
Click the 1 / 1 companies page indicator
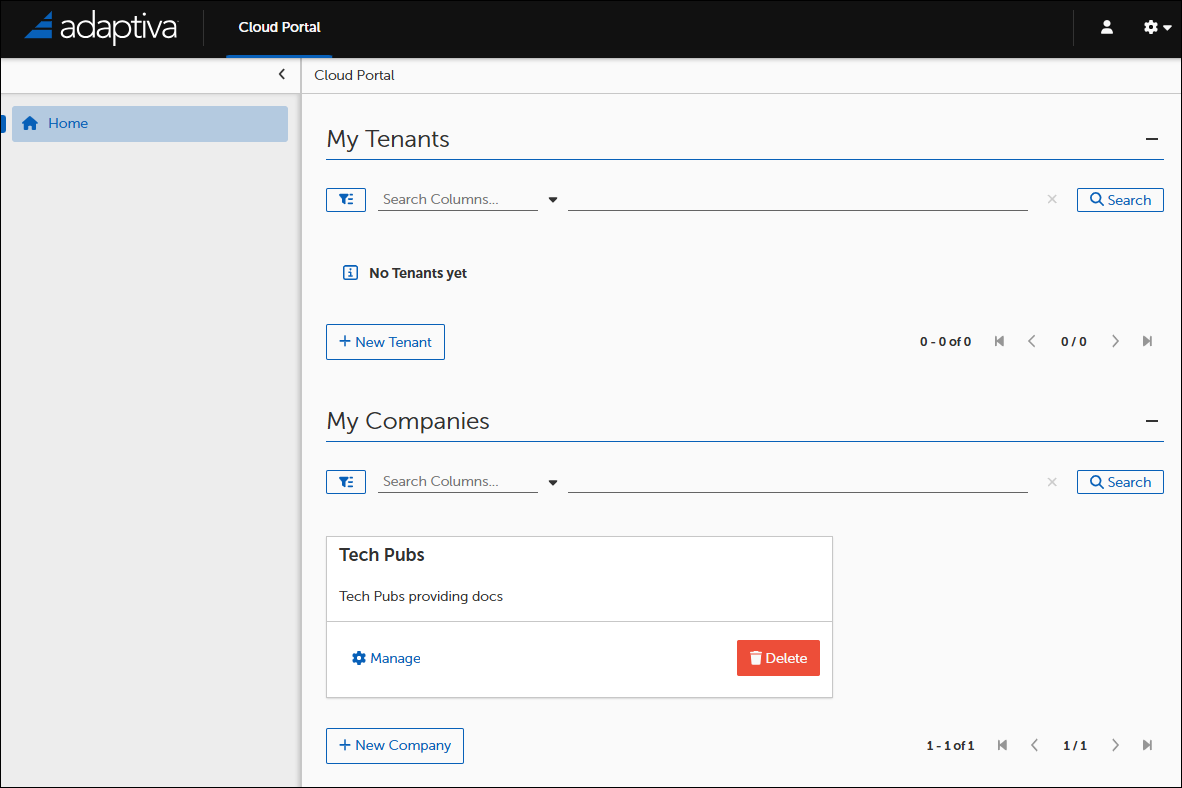[x=1075, y=746]
